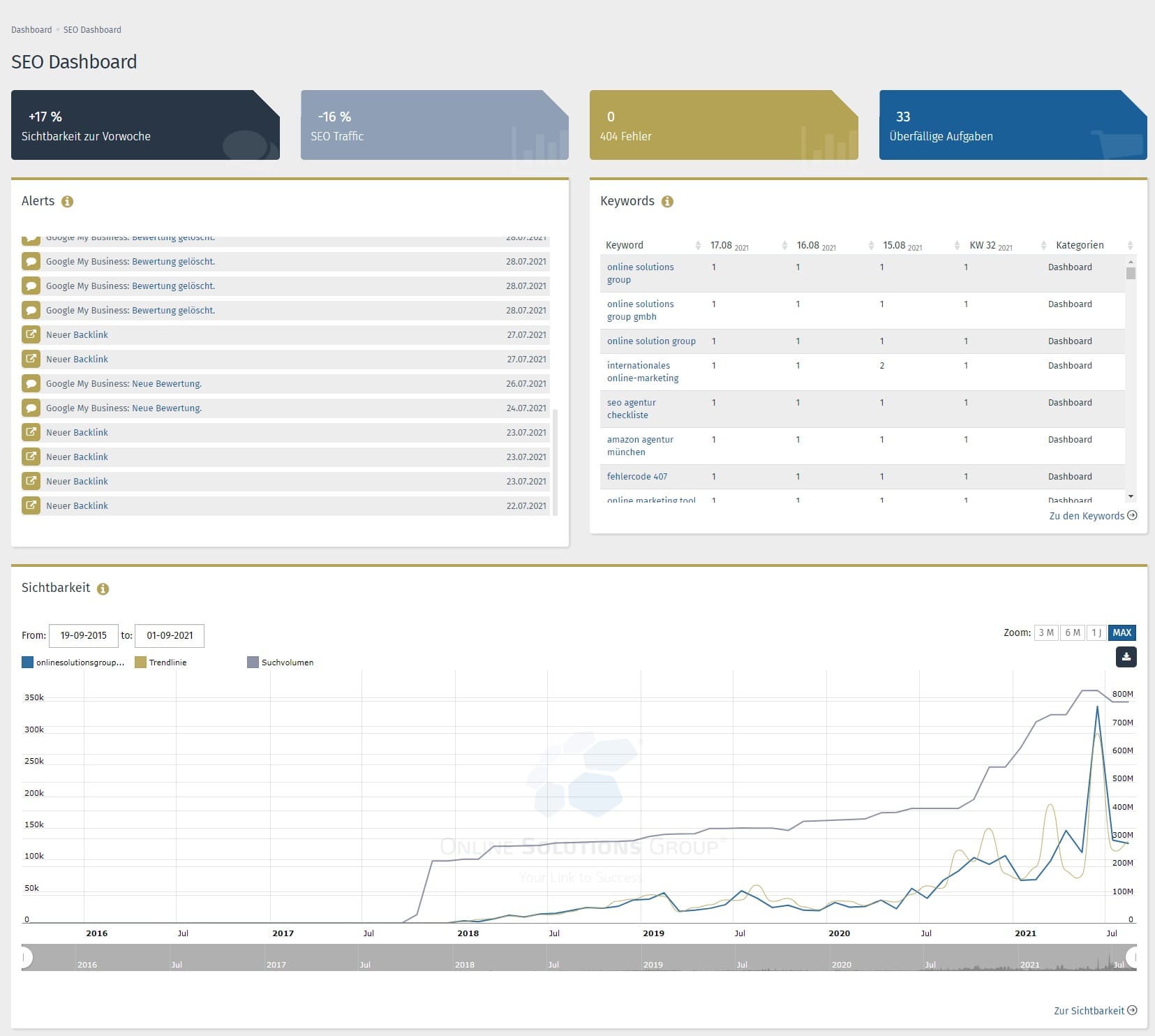
Task: Click SEO Dashboard breadcrumb text
Action: pos(92,30)
